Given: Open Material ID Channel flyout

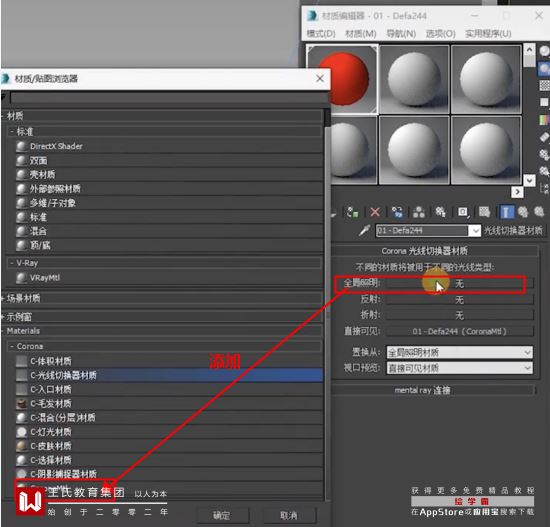Looking at the screenshot, I should point(463,212).
